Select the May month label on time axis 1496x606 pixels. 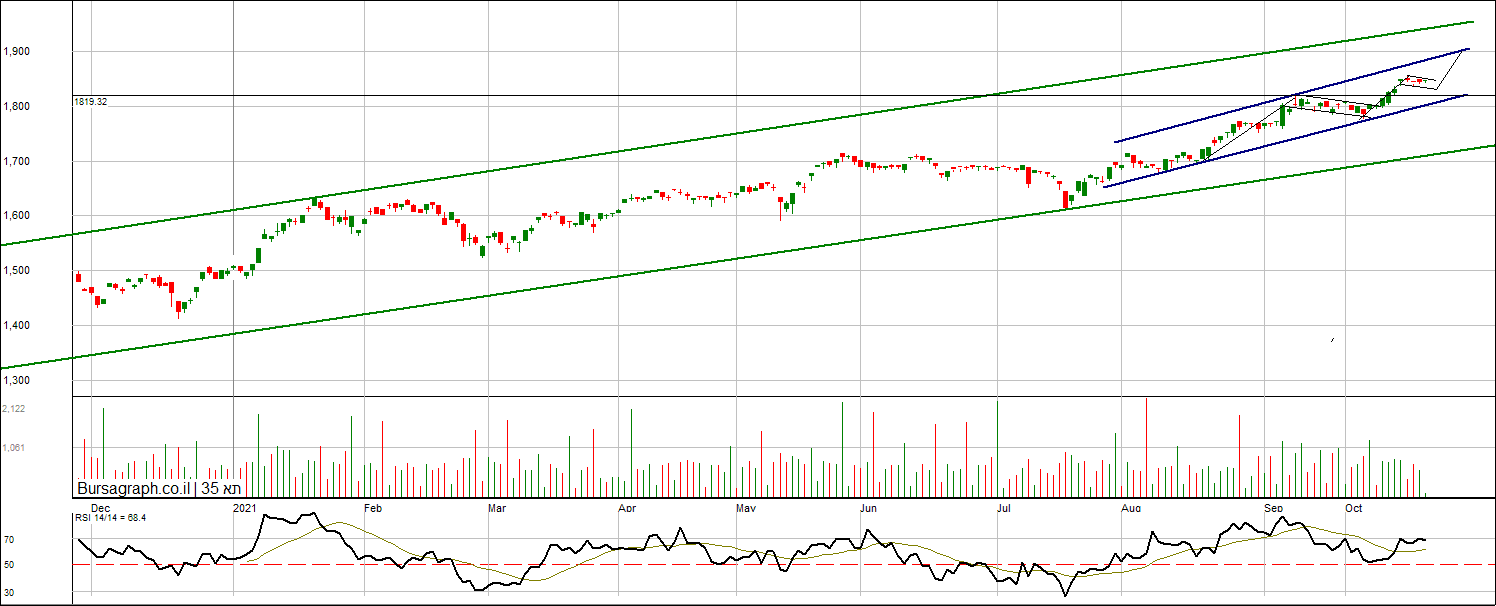pyautogui.click(x=747, y=508)
